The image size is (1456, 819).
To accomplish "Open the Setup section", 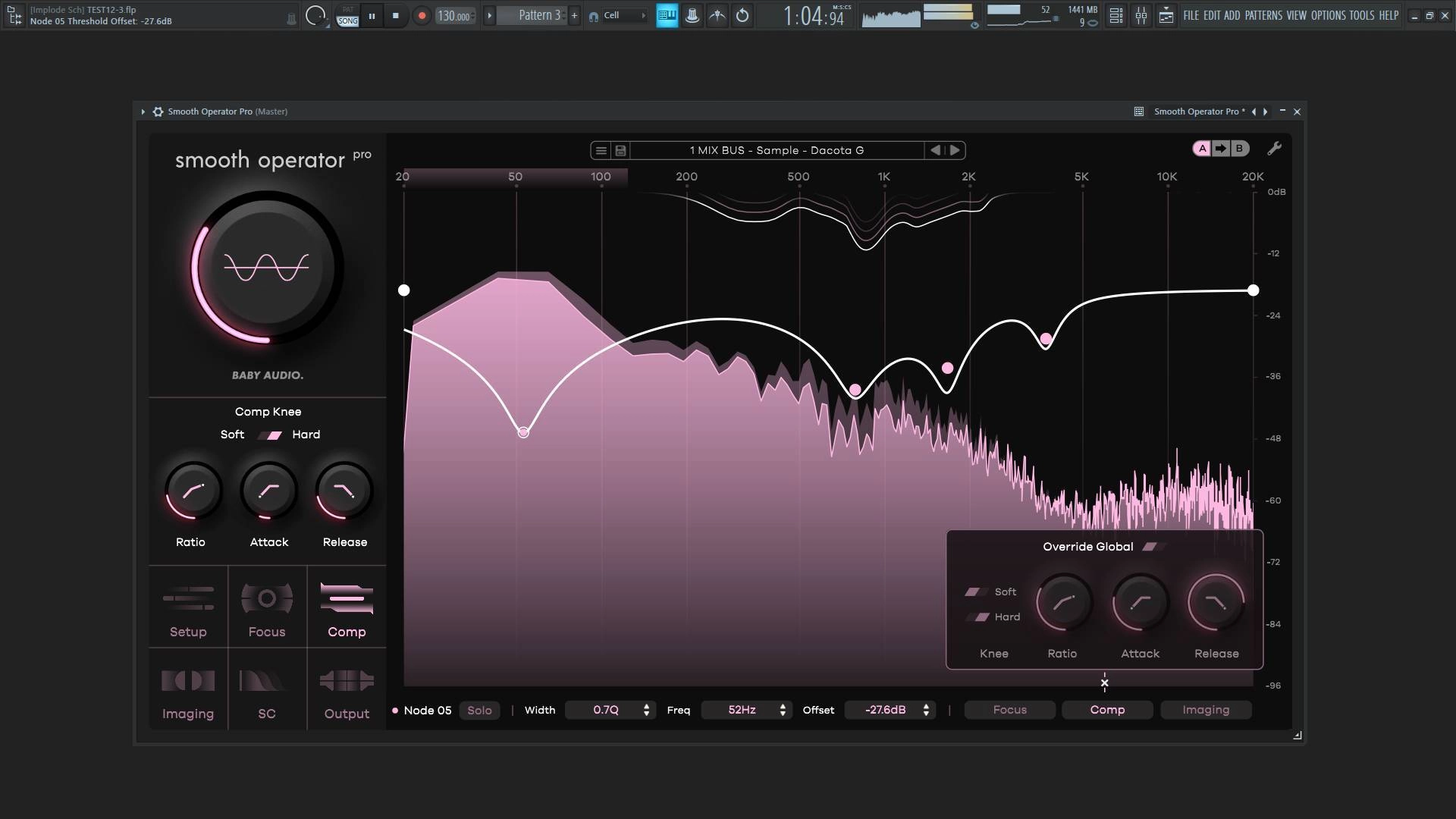I will 188,608.
